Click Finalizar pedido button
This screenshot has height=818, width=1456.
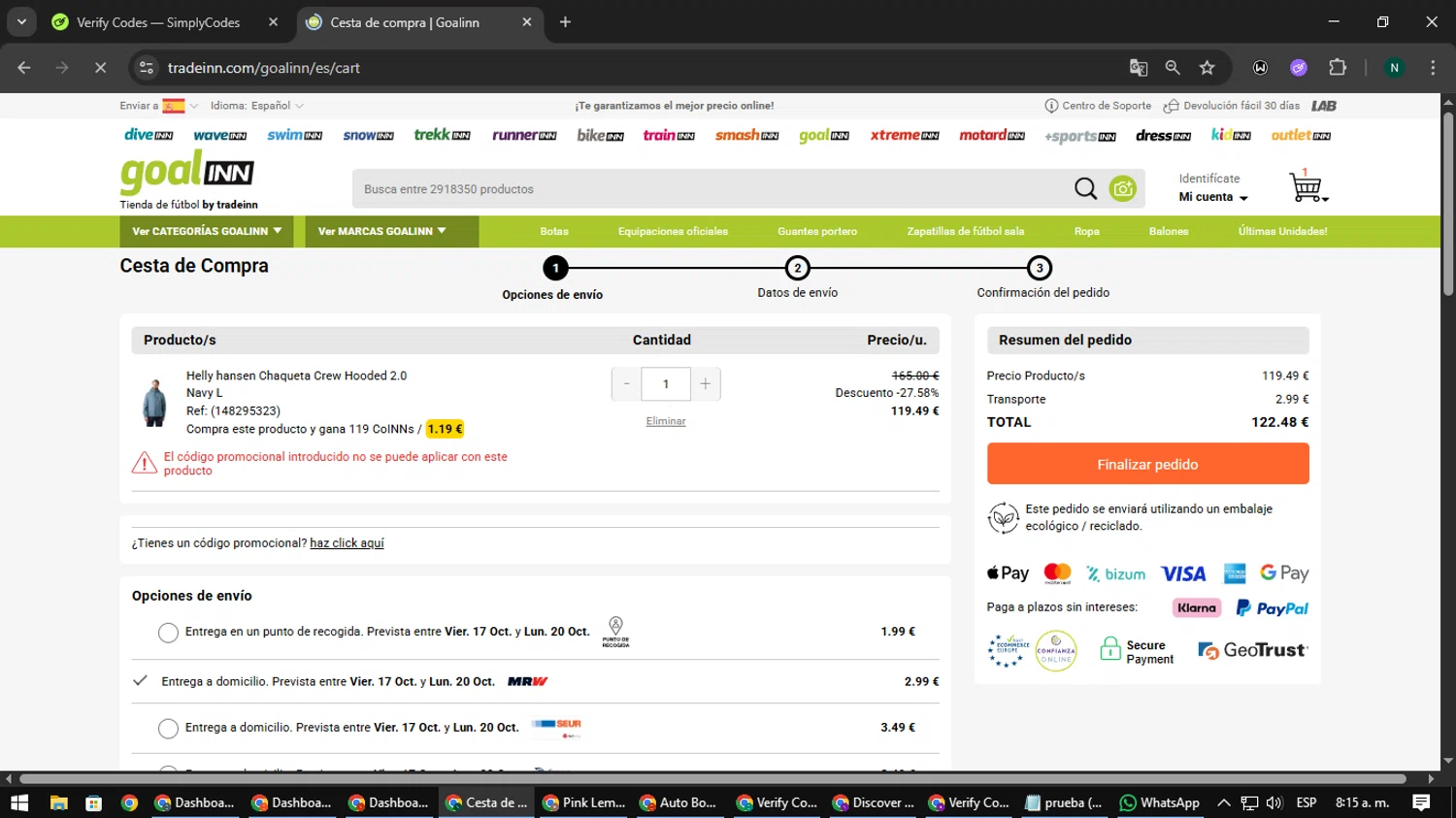[x=1147, y=464]
